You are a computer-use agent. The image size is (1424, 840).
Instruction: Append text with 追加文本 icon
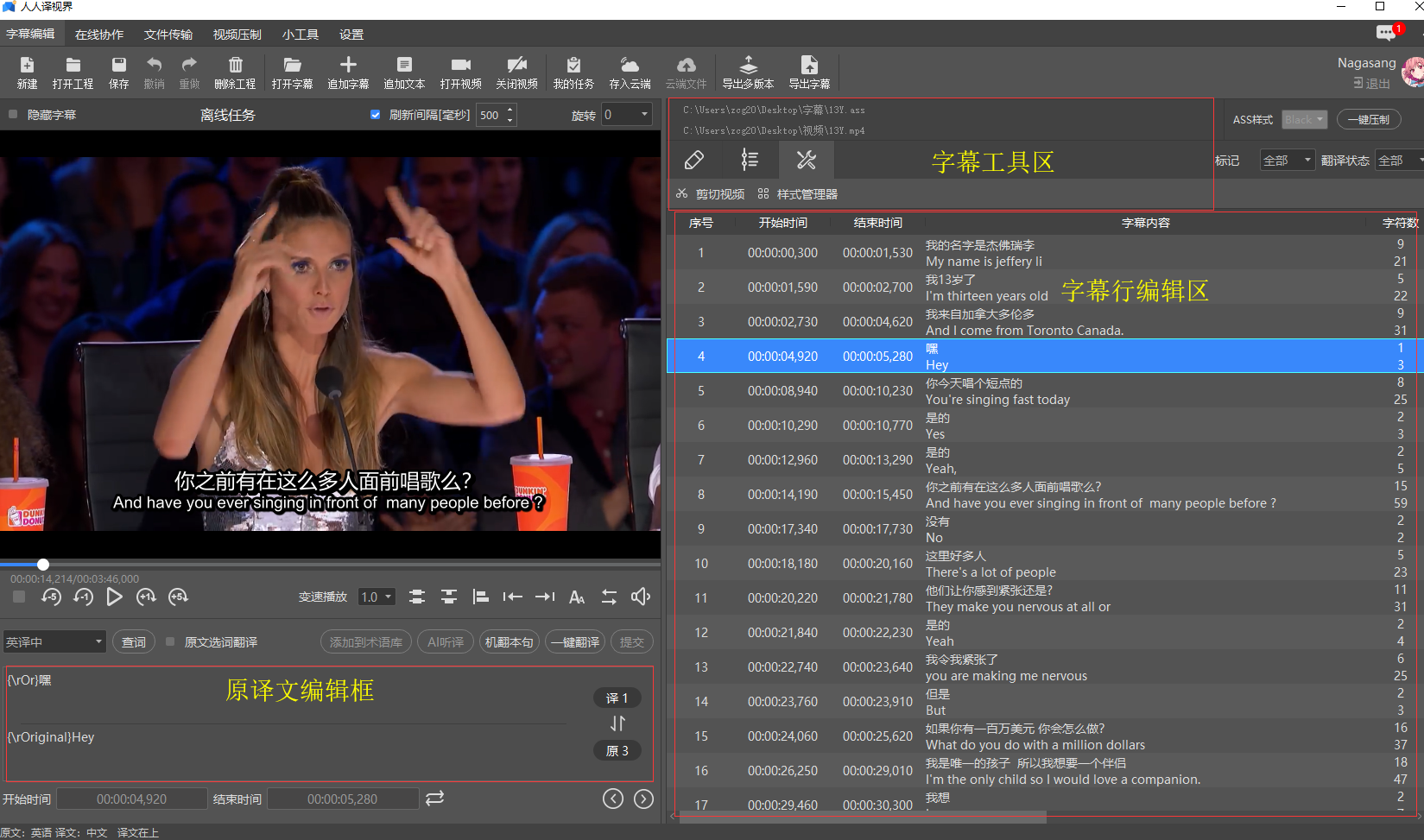404,73
